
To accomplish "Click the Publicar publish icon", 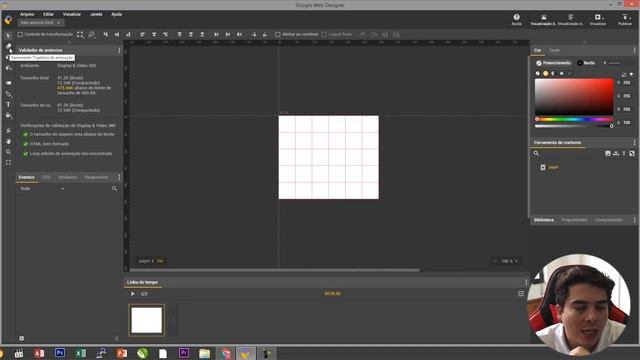I will (624, 19).
